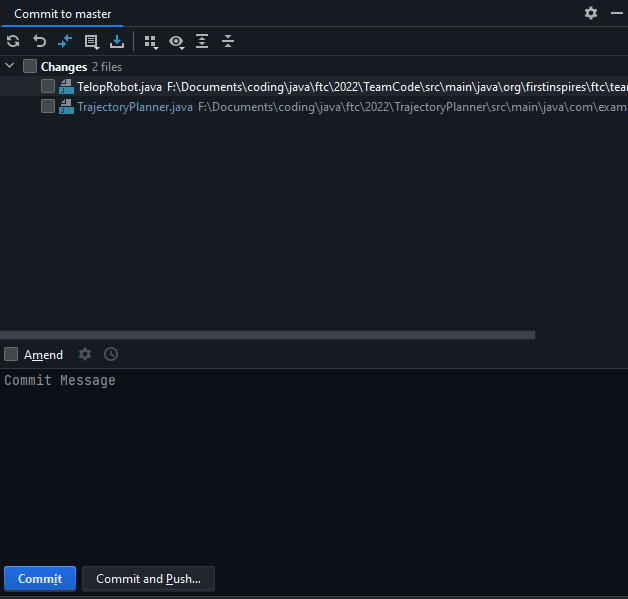This screenshot has height=599, width=628.
Task: Open commit panel settings gear
Action: coord(591,13)
